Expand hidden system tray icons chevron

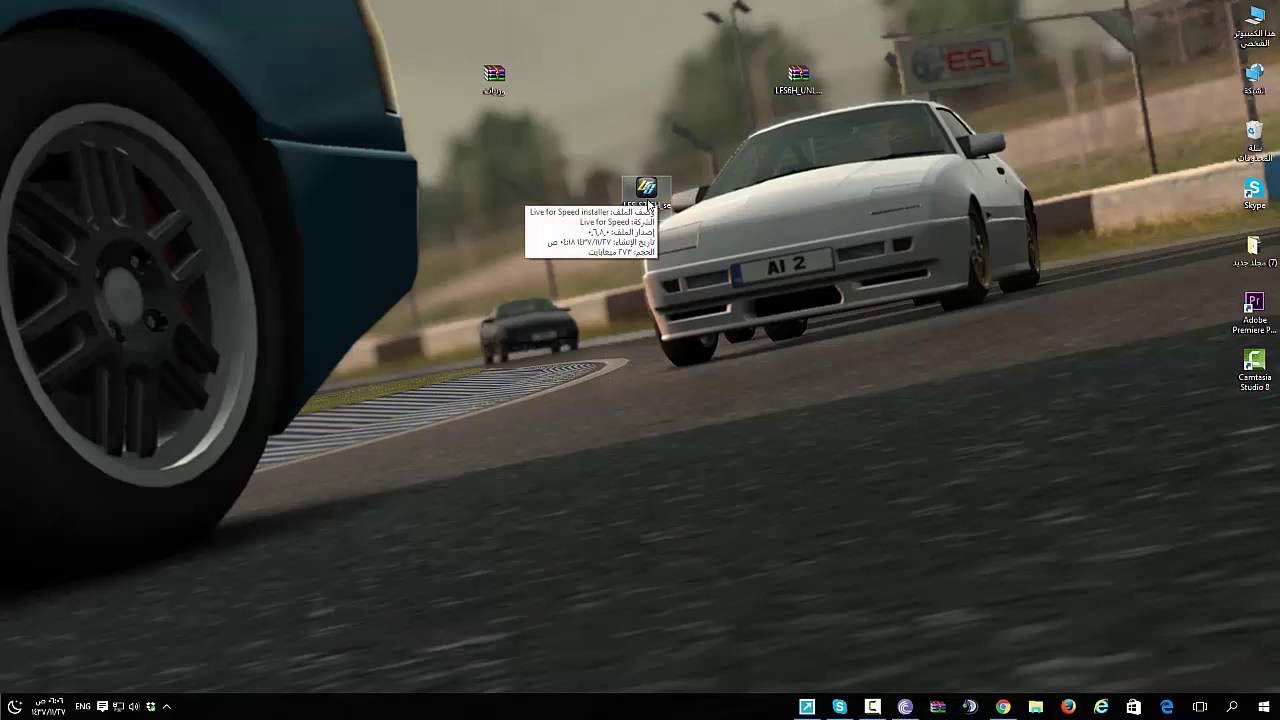click(167, 707)
